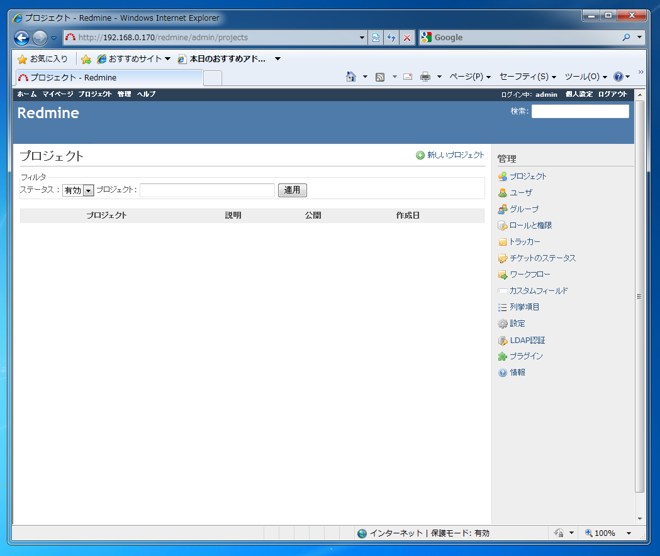Open the Tools (ツール) menu
Viewport: 660px width, 556px height.
585,77
